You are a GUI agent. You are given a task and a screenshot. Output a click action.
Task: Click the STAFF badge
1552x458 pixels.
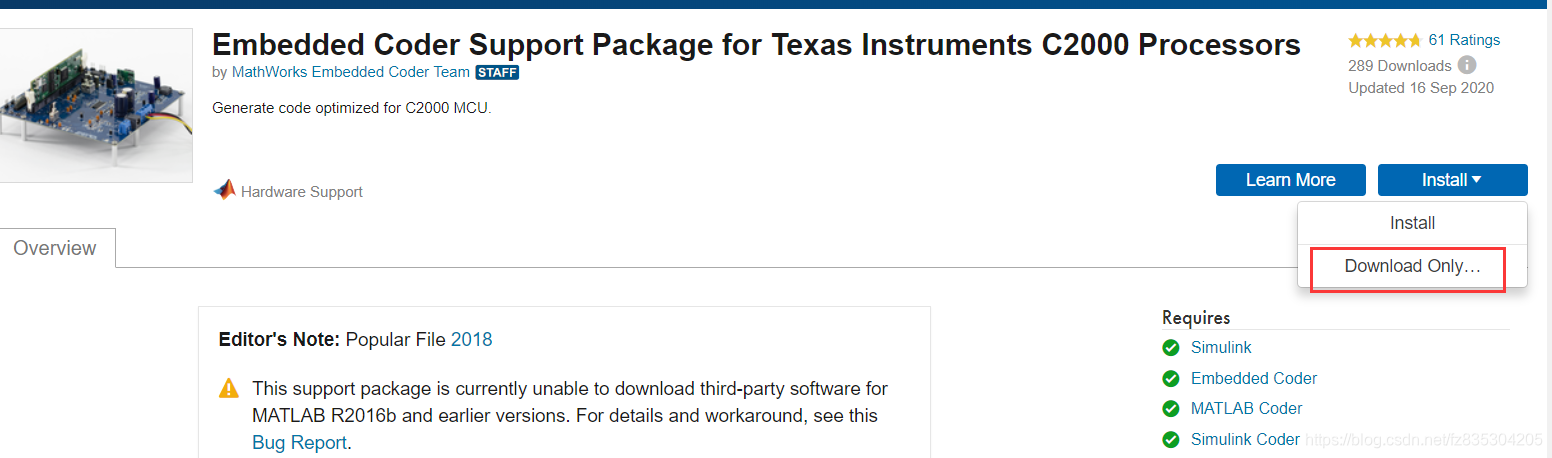click(497, 72)
